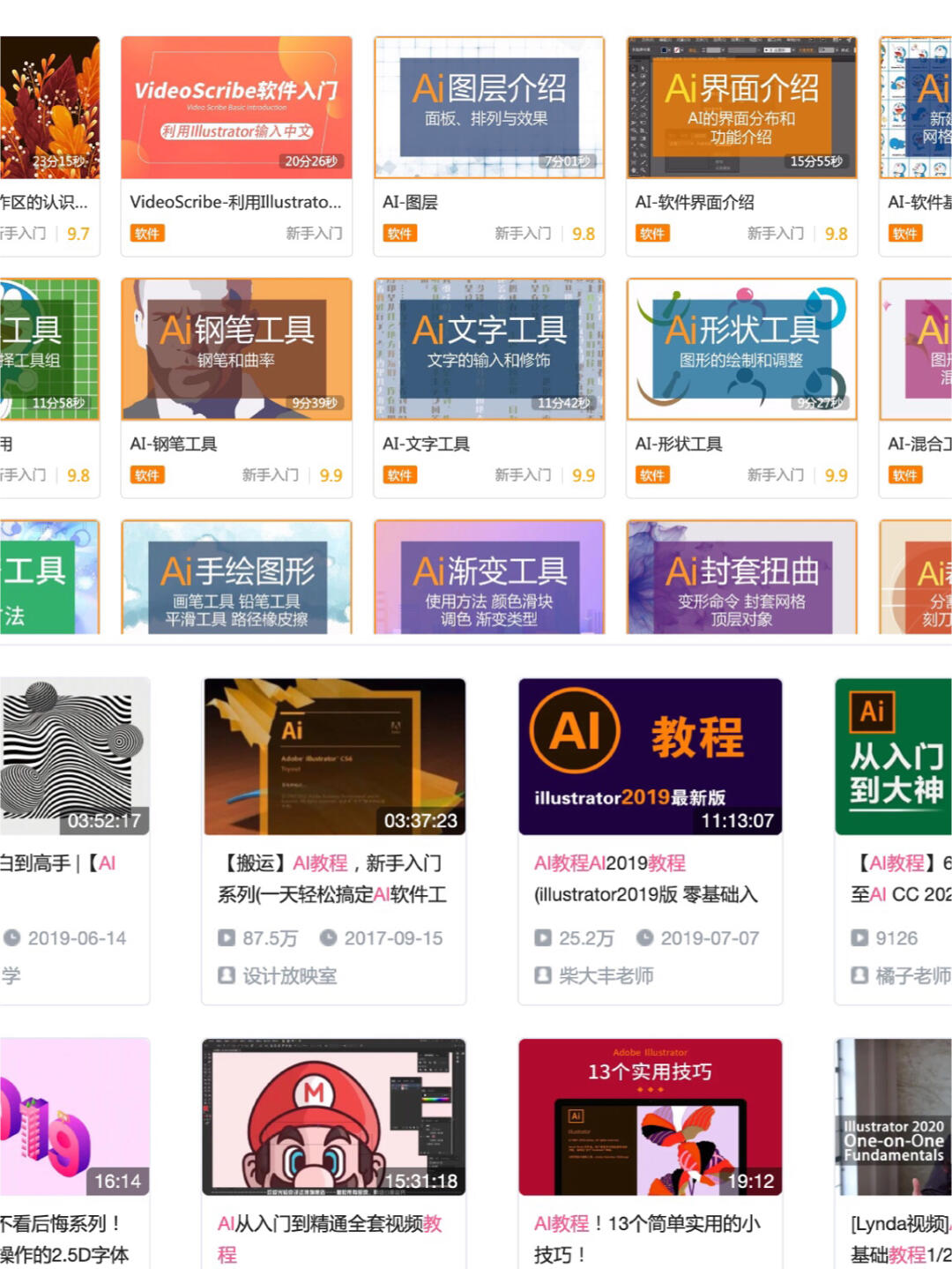Select the orange "软件" tag on AI-图层 card
The width and height of the screenshot is (952, 1269).
point(400,234)
